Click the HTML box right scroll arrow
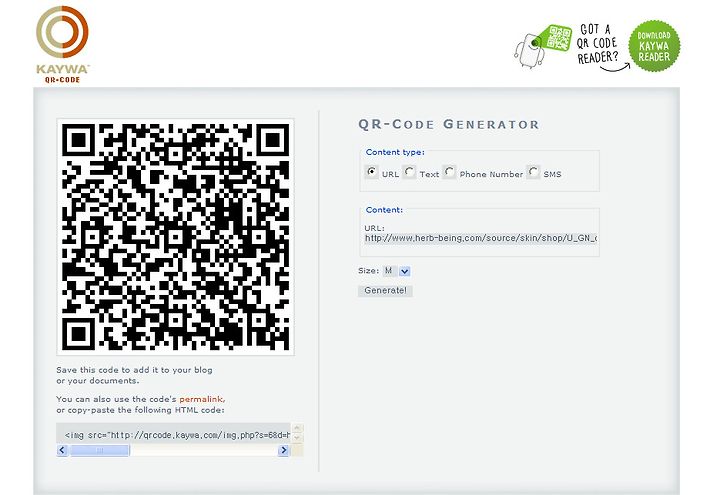 pos(283,450)
